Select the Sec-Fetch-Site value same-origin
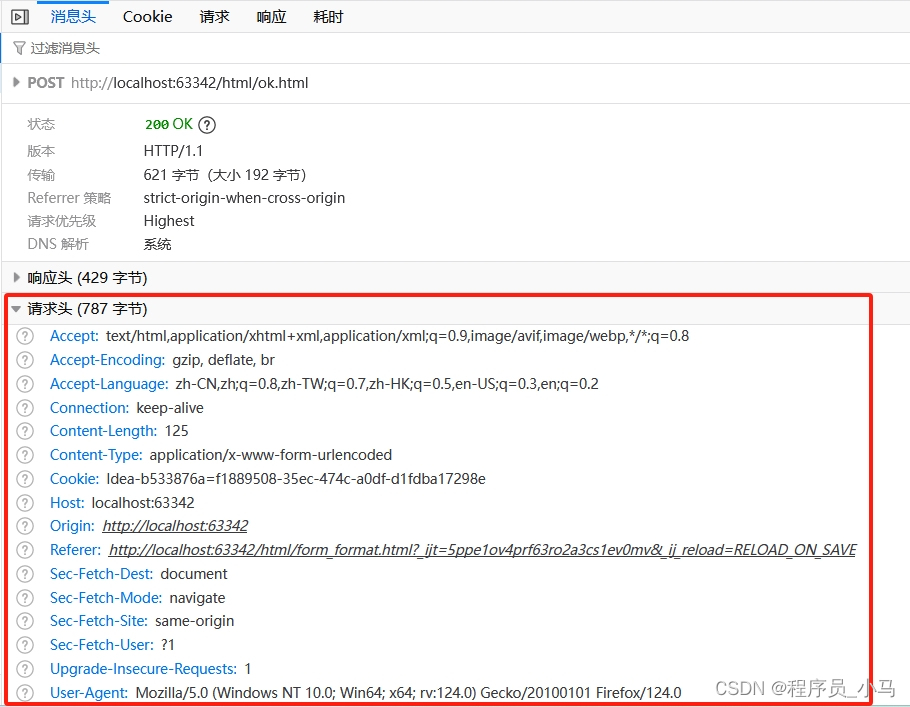 pyautogui.click(x=194, y=621)
